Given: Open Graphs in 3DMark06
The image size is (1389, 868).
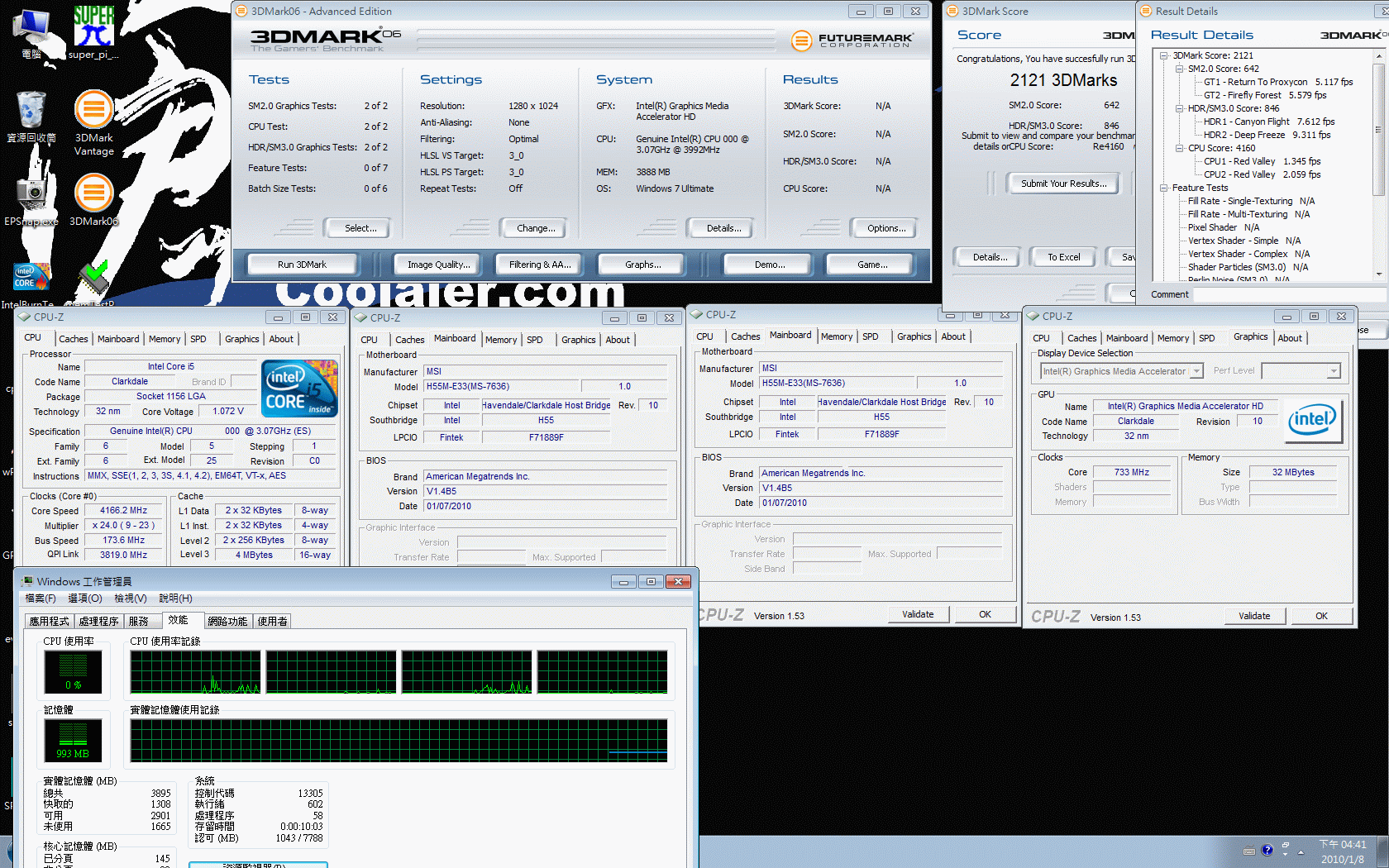Looking at the screenshot, I should pos(643,265).
